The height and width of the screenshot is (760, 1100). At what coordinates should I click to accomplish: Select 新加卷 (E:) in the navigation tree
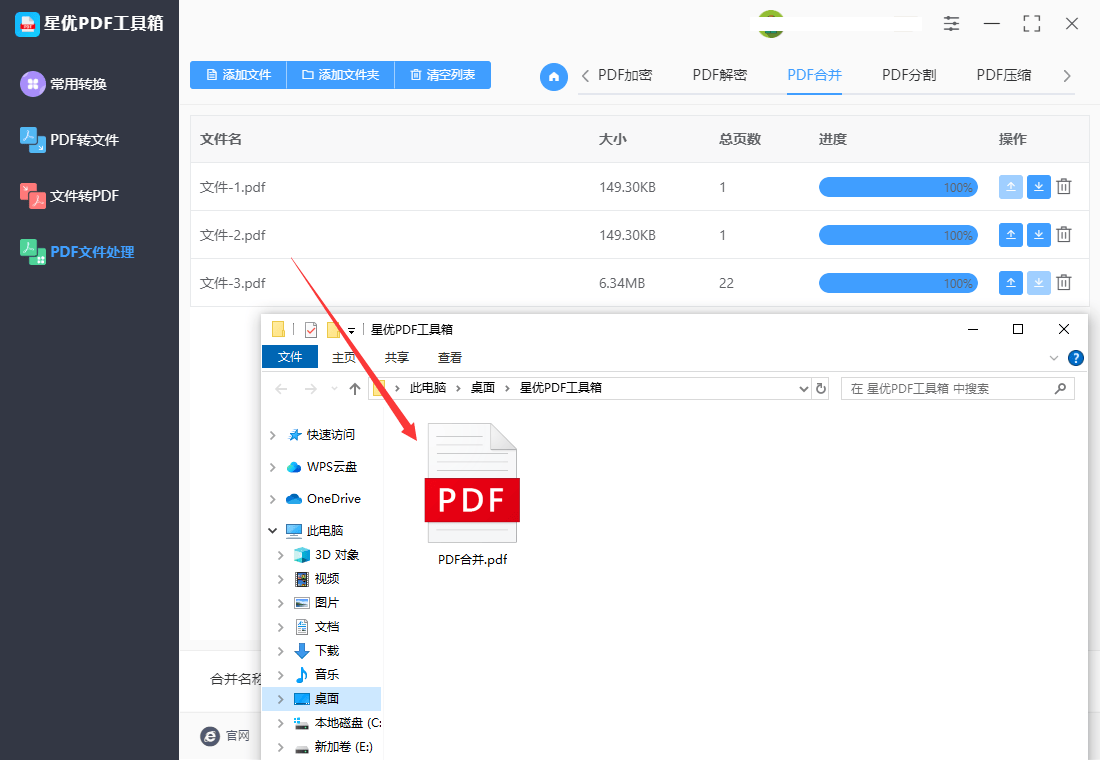334,747
